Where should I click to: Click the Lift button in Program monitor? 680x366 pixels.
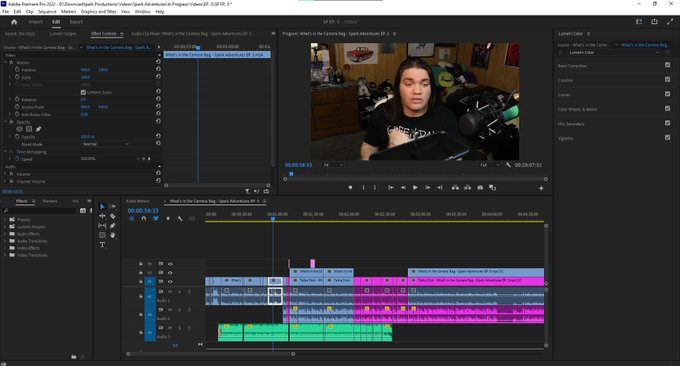coord(455,188)
